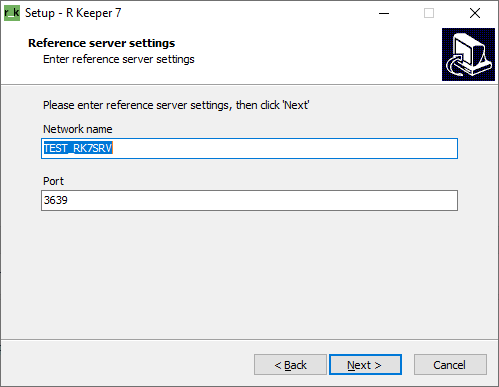This screenshot has width=499, height=387.
Task: Cancel the R Keeper 7 installation
Action: click(450, 365)
